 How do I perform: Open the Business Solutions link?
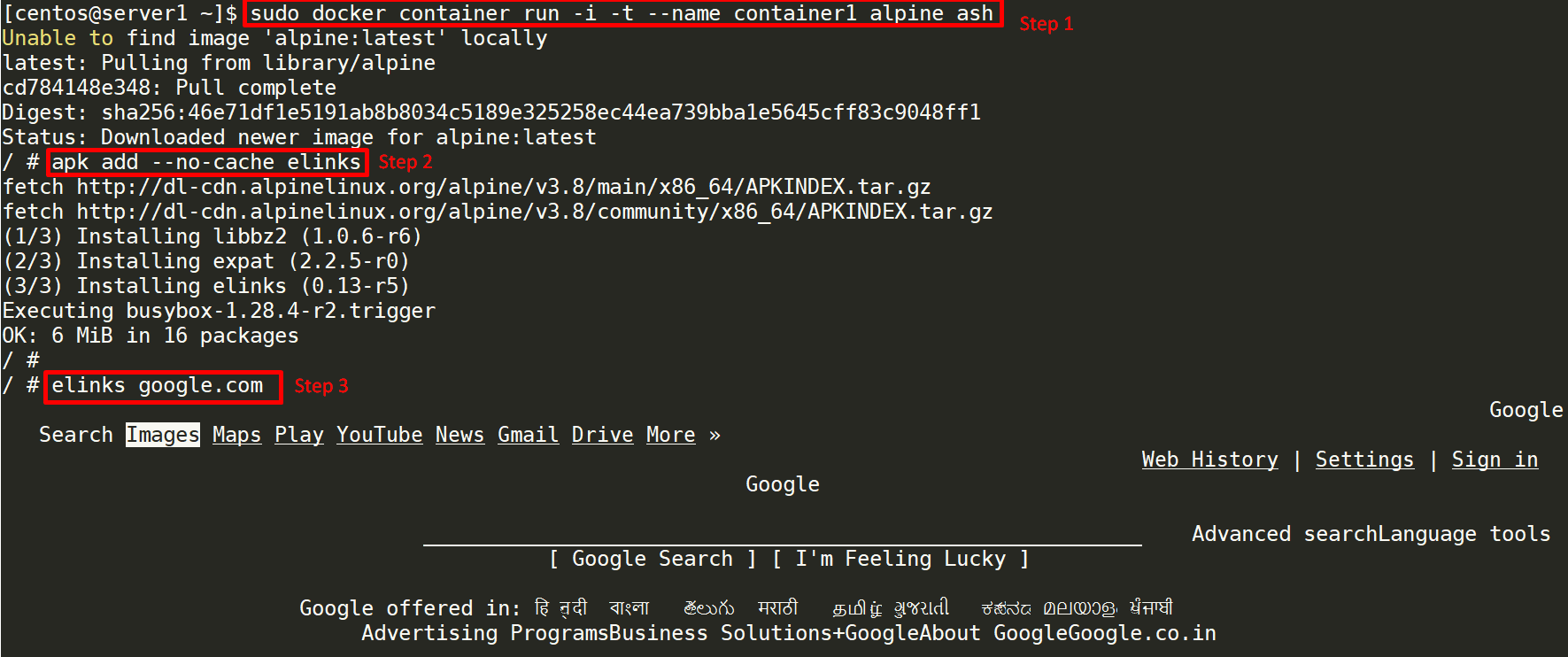coord(720,633)
